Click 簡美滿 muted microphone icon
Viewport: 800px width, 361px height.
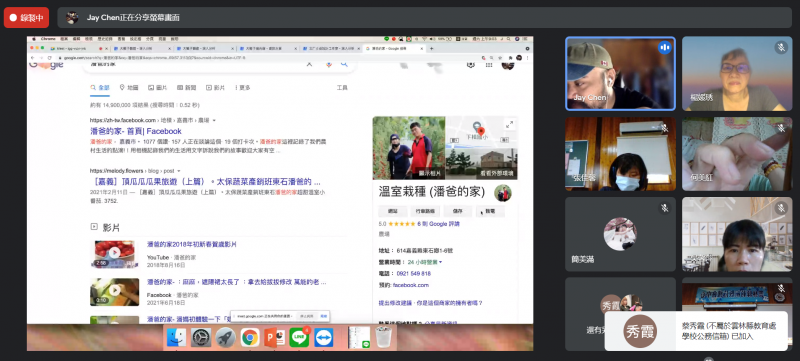(664, 208)
